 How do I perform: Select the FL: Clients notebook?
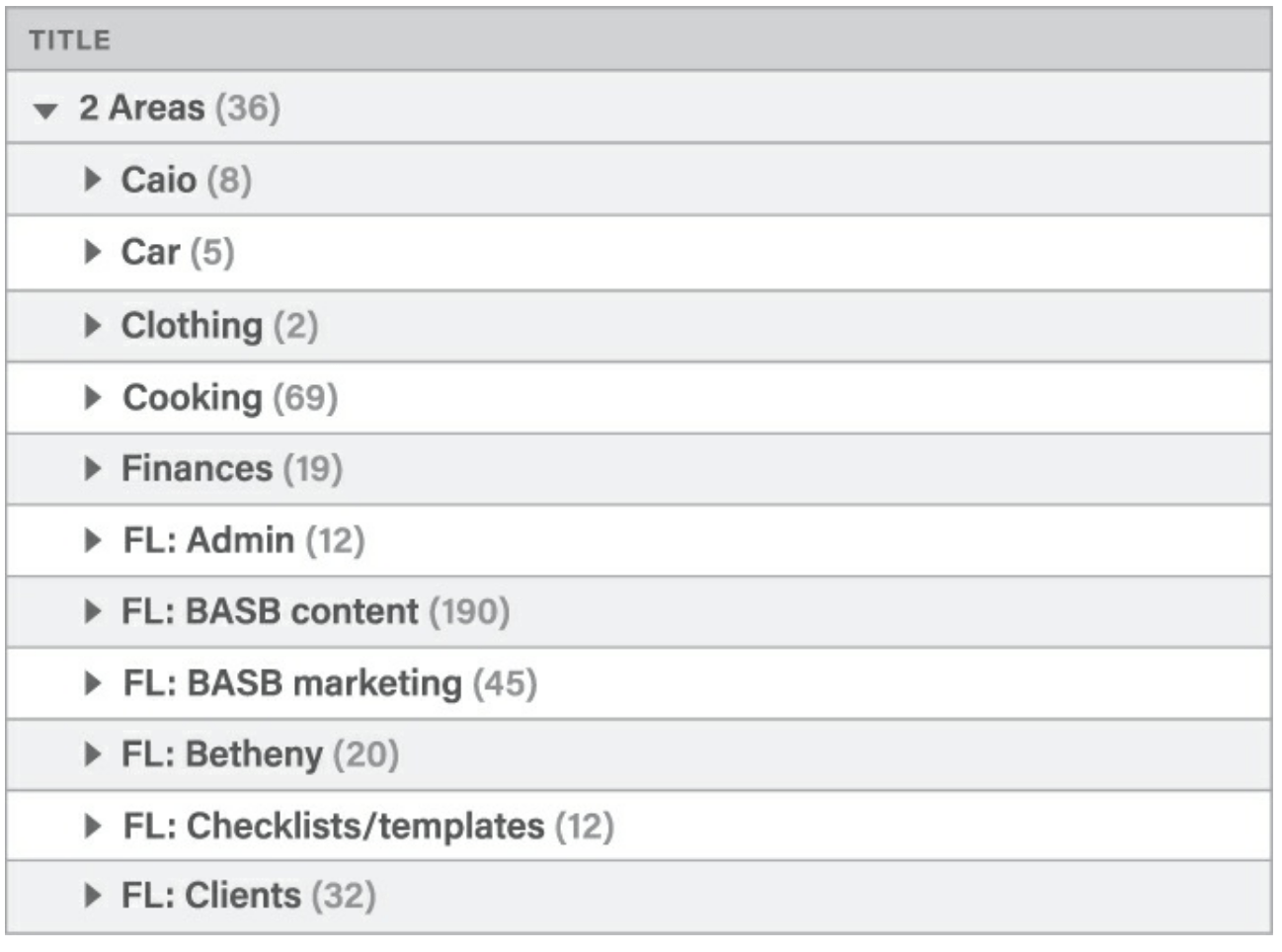click(211, 896)
